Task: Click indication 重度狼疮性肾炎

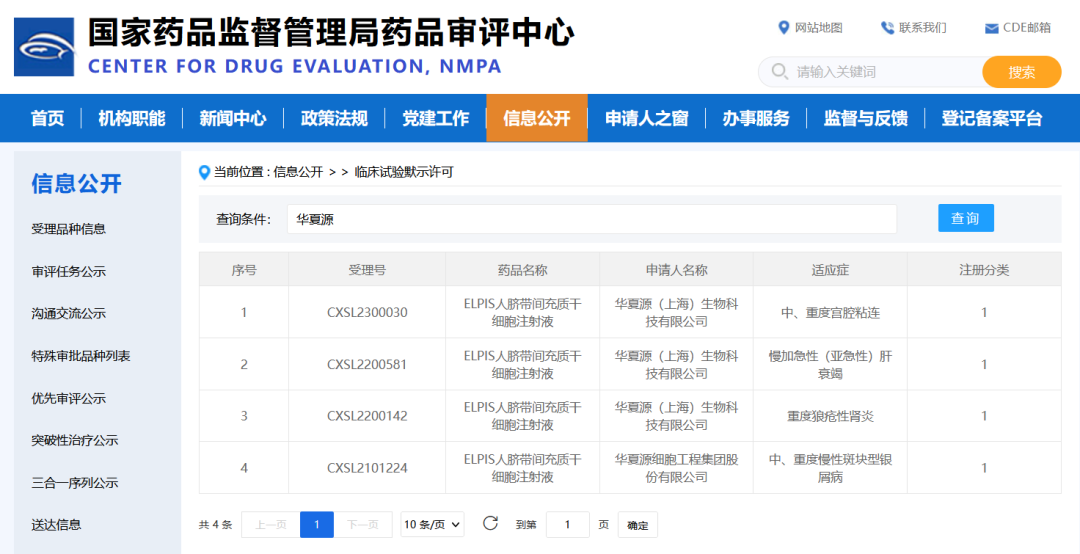Action: pyautogui.click(x=830, y=416)
